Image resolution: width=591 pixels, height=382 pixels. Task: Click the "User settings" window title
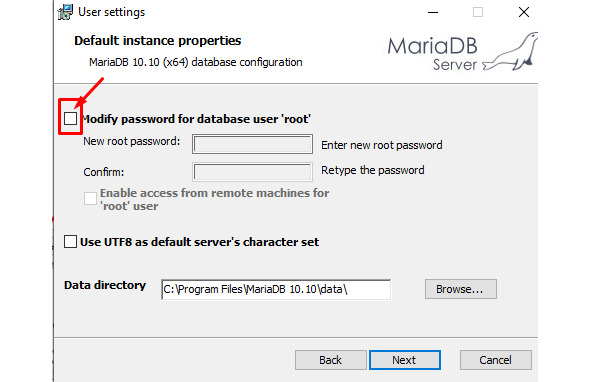click(x=112, y=12)
